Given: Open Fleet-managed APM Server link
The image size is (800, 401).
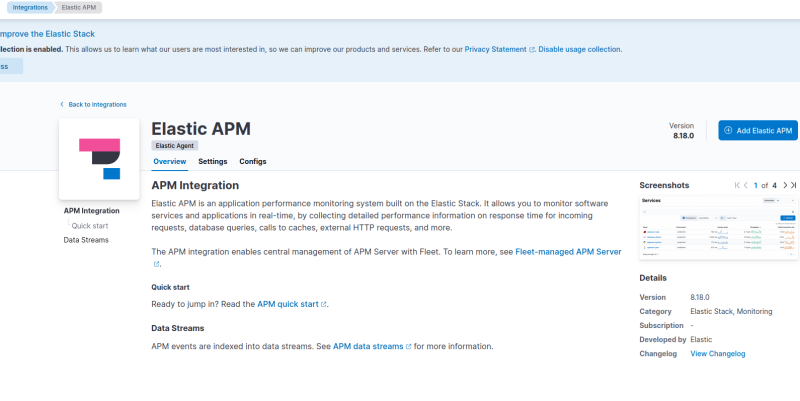Looking at the screenshot, I should click(568, 252).
